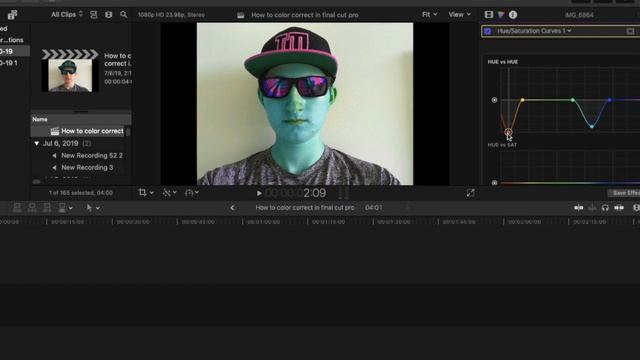Image resolution: width=640 pixels, height=360 pixels.
Task: Click the Name column header
Action: (40, 119)
